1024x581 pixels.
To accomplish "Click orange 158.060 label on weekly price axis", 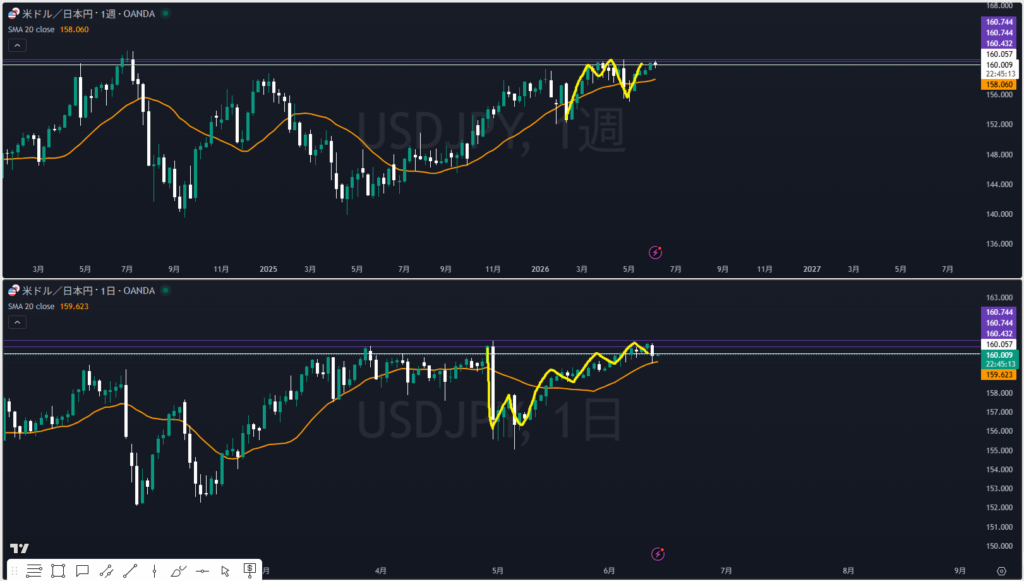I will coord(999,85).
